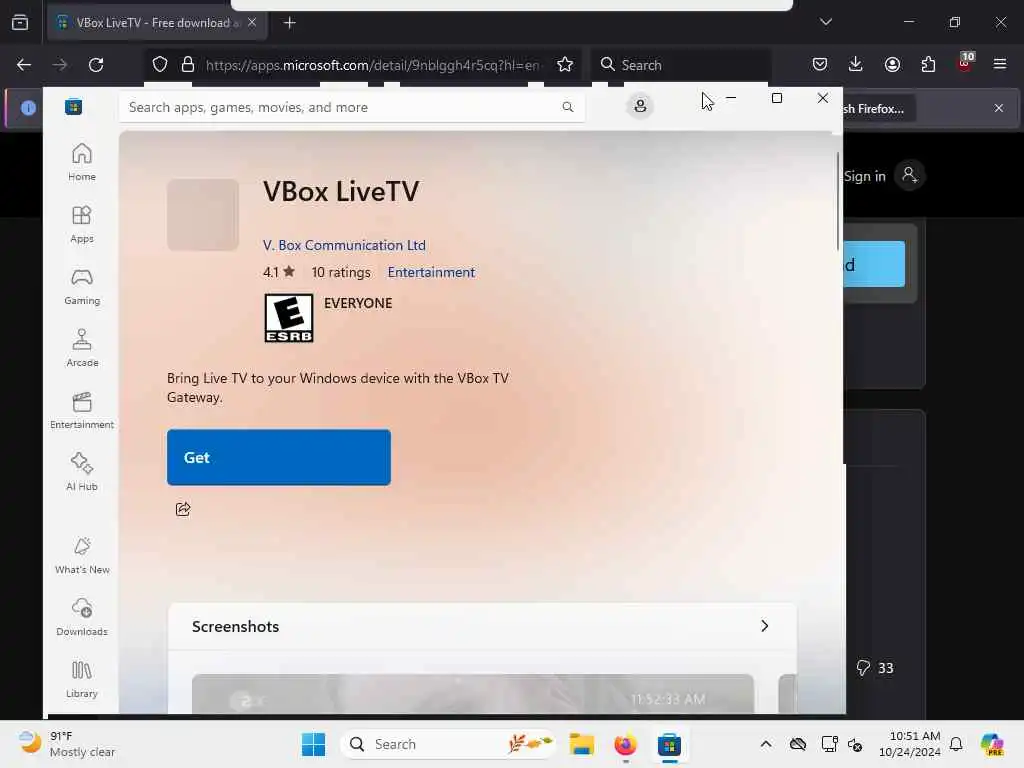The width and height of the screenshot is (1024, 768).
Task: Click the ESRB Everyone rating badge
Action: click(289, 318)
